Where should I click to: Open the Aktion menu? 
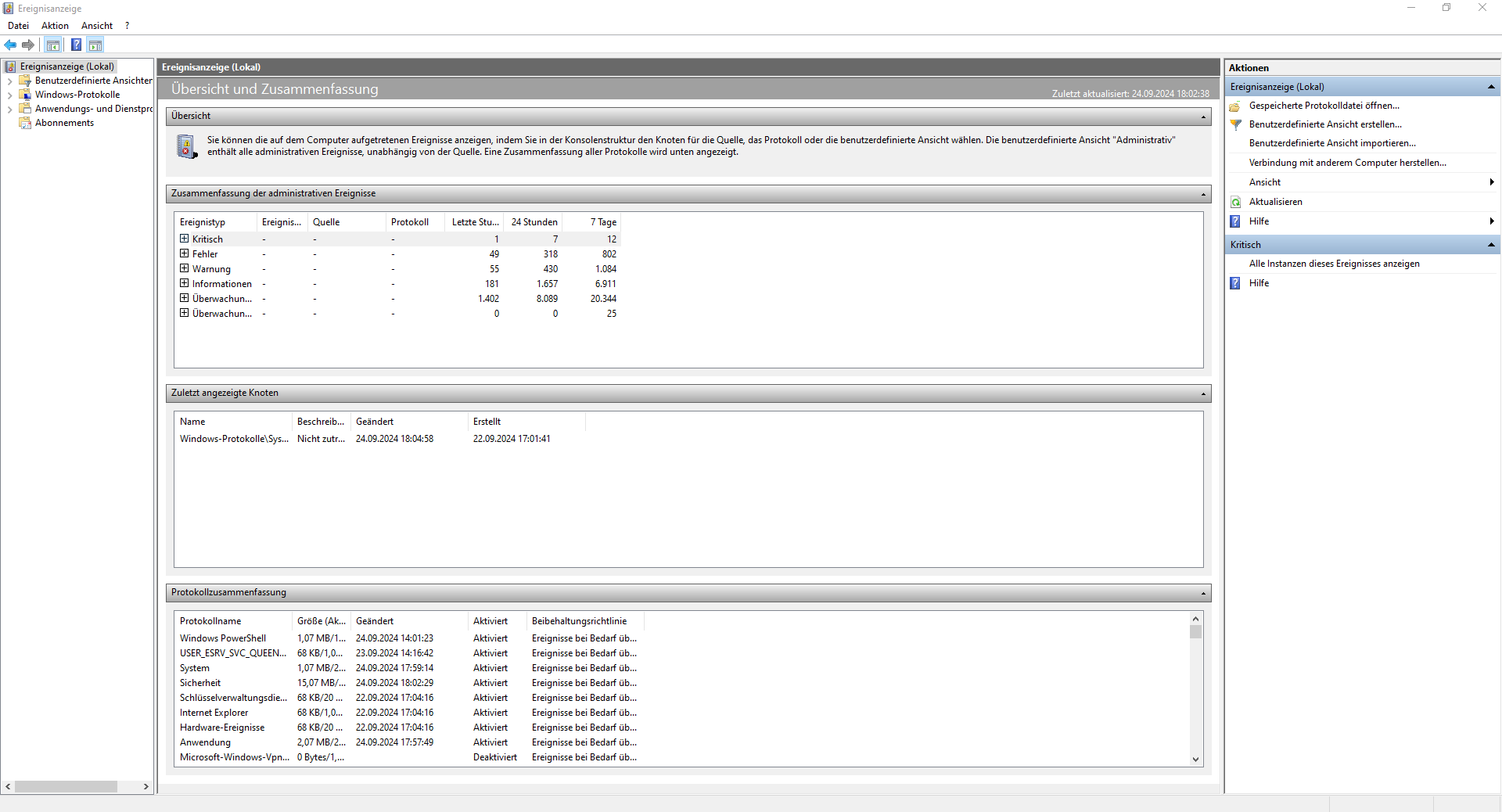(55, 26)
